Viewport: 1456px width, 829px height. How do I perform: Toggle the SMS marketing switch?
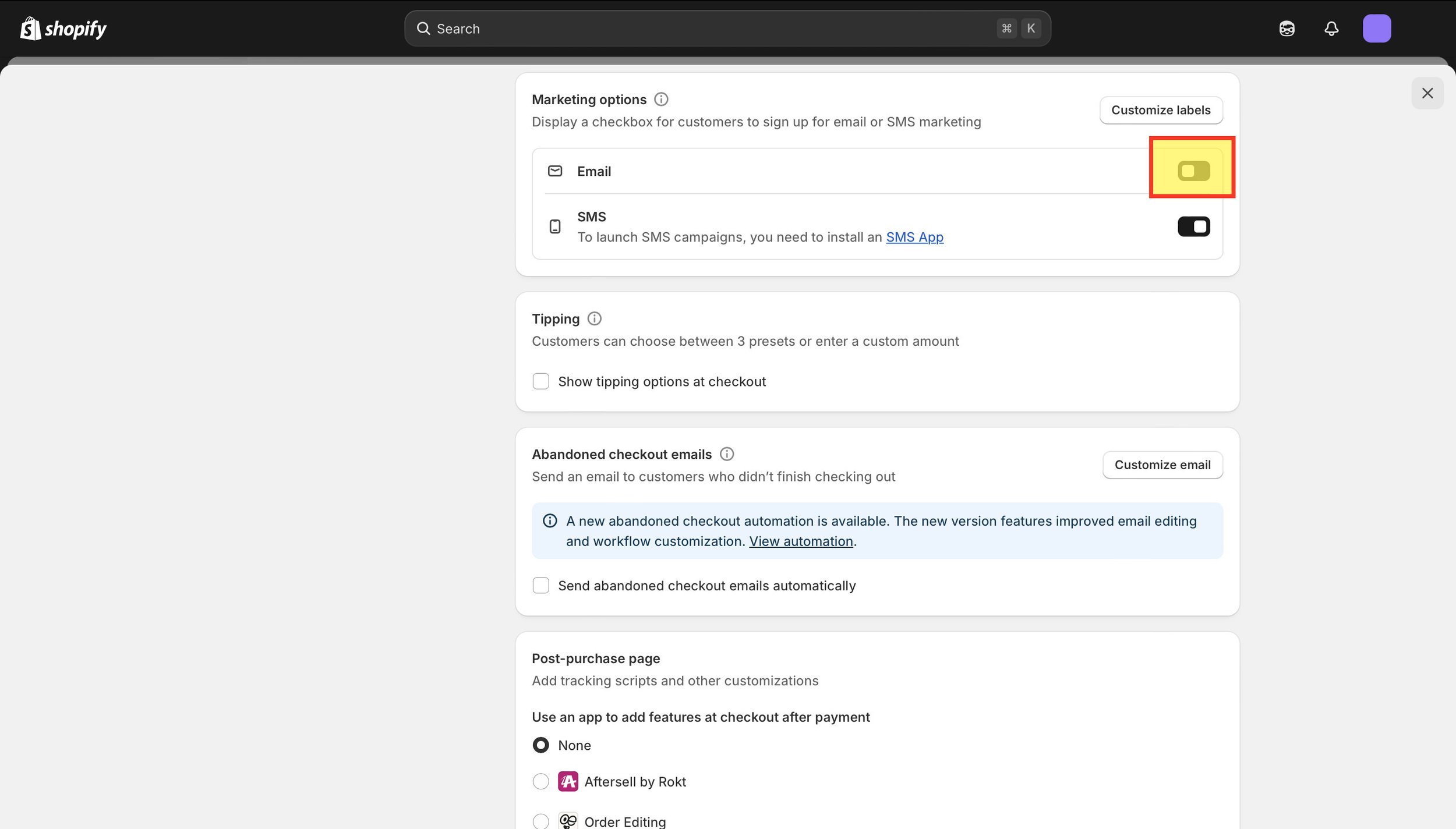click(x=1193, y=226)
